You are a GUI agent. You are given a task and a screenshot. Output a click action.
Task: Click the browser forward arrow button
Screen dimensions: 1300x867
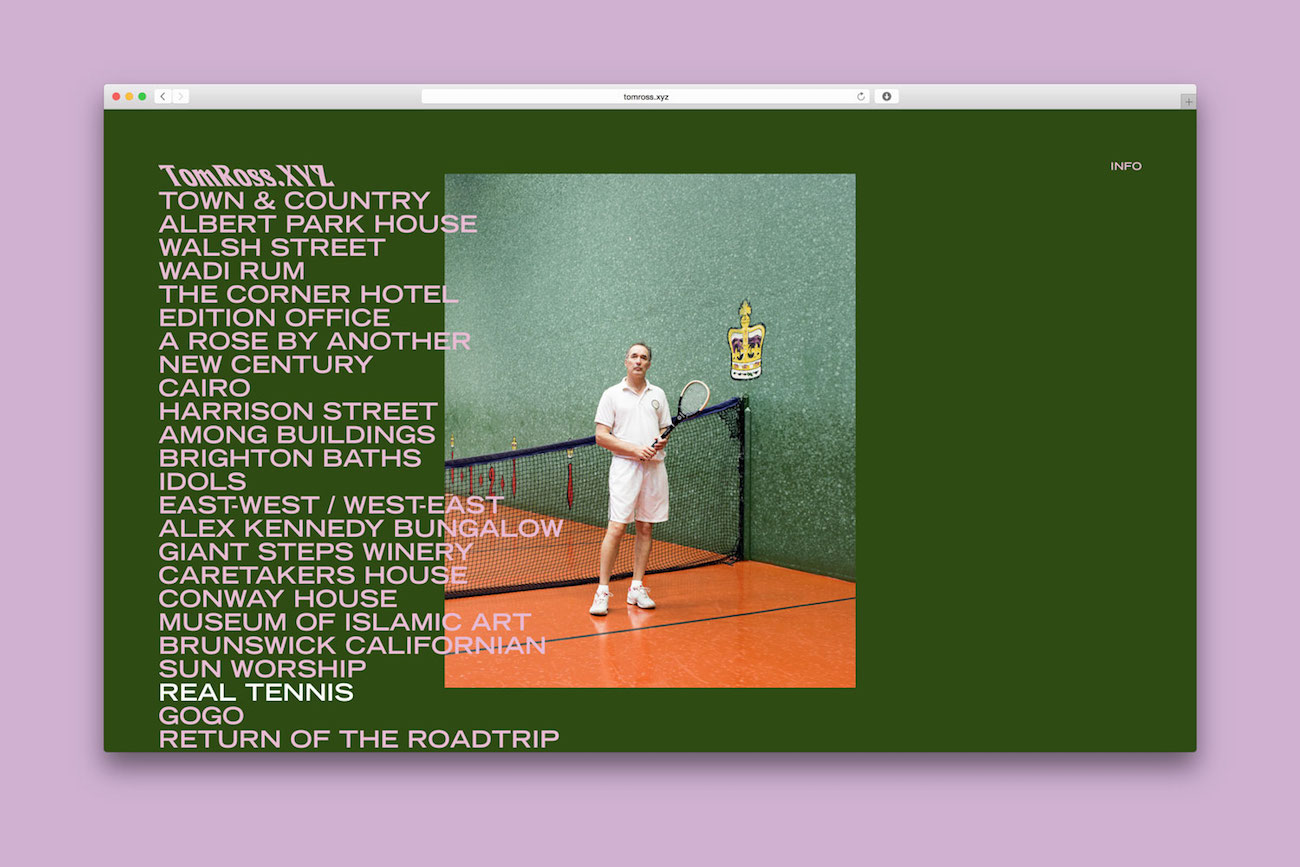click(x=180, y=97)
